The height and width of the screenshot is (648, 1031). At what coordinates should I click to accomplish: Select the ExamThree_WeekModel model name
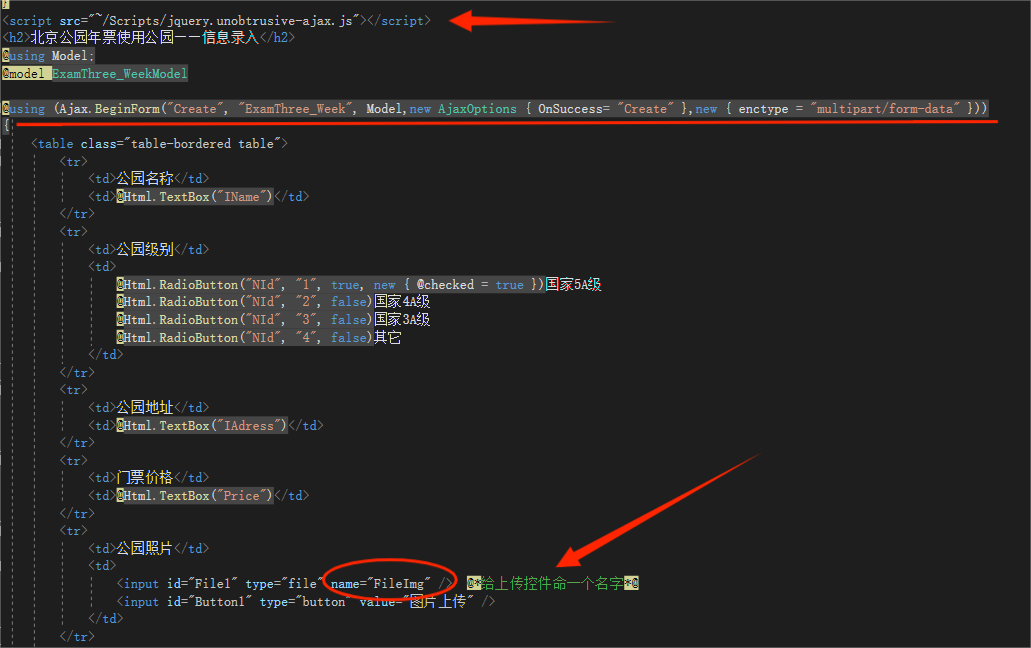(120, 74)
